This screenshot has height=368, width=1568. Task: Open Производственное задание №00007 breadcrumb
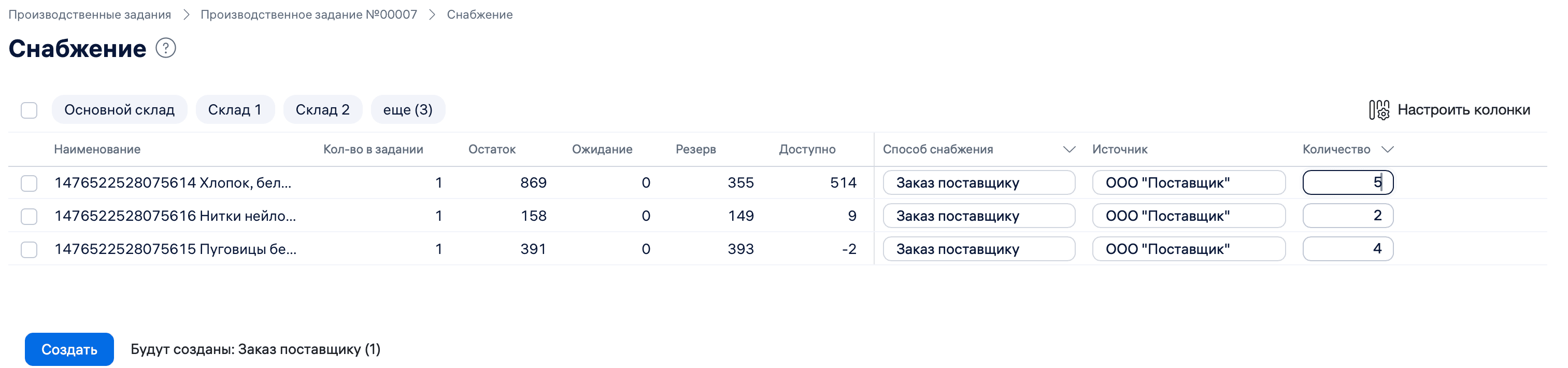(310, 14)
